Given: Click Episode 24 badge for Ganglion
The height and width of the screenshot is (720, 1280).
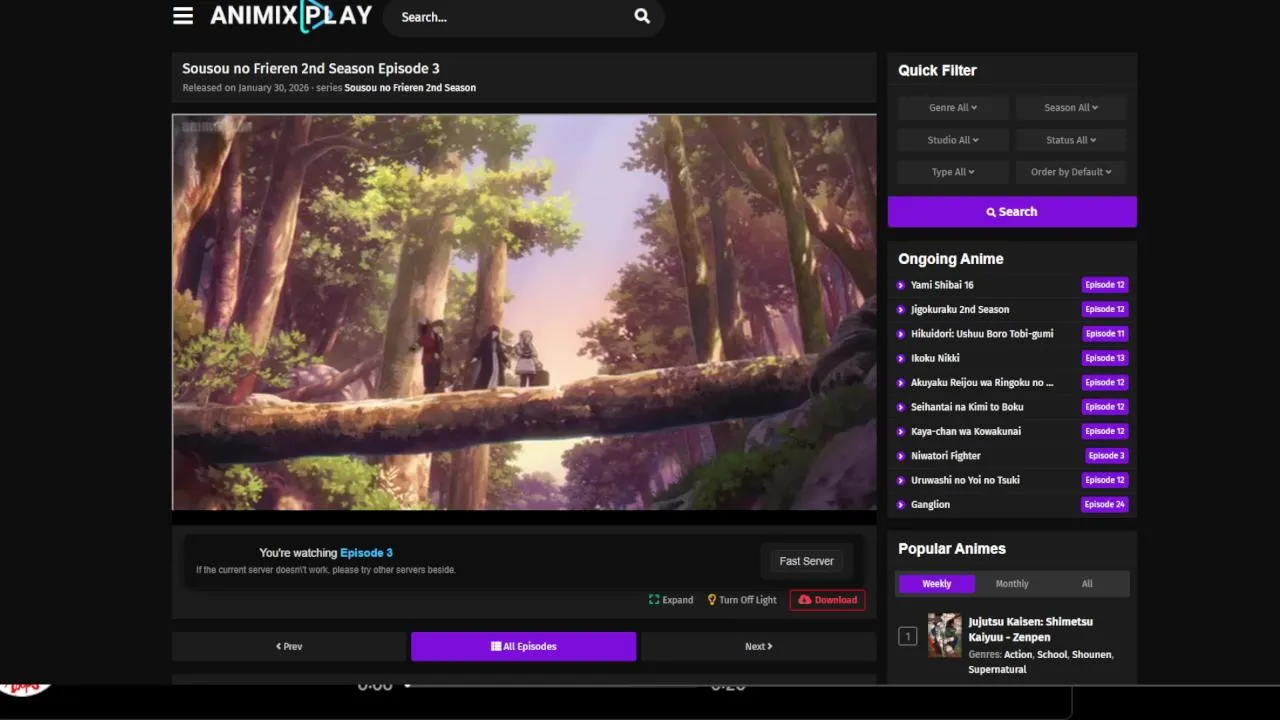Looking at the screenshot, I should click(x=1105, y=505).
